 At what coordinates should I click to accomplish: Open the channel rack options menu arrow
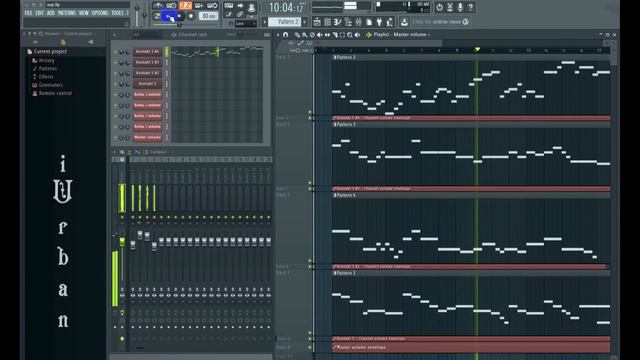click(x=114, y=35)
